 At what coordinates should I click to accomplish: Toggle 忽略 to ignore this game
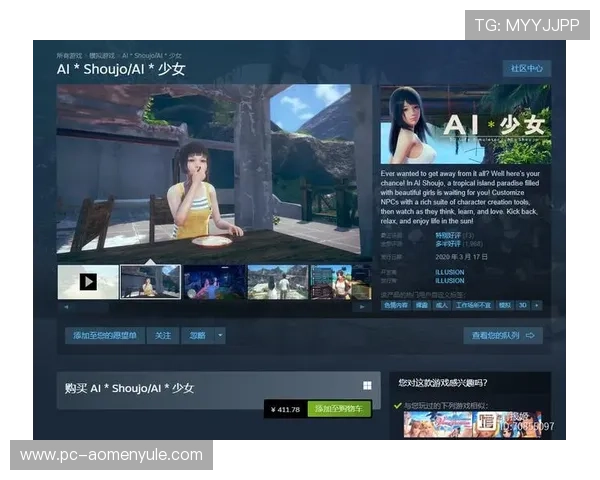(197, 335)
